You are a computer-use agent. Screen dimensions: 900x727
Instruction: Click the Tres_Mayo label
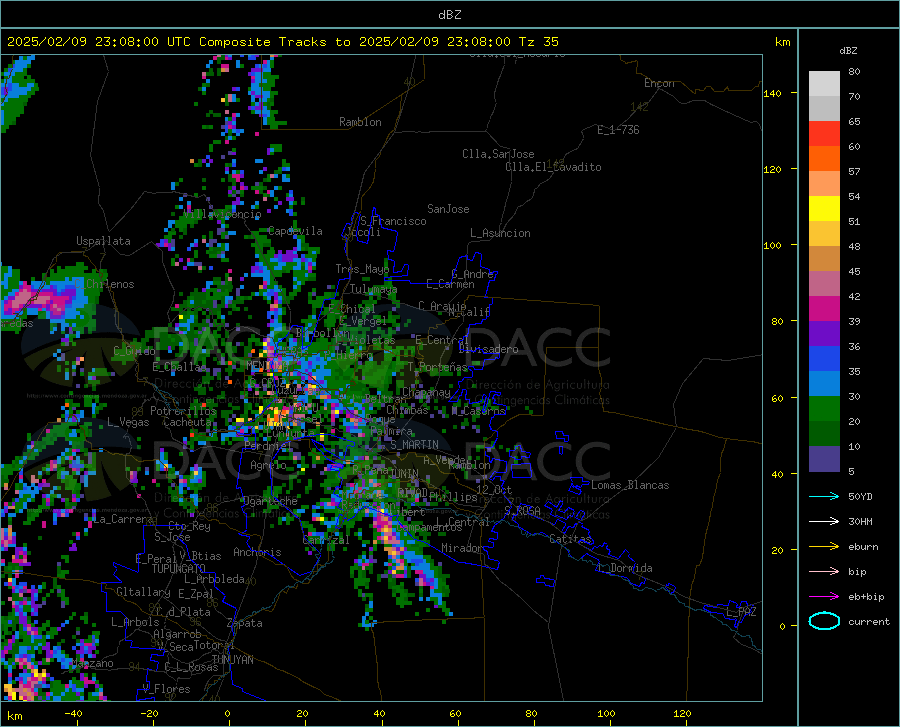362,269
